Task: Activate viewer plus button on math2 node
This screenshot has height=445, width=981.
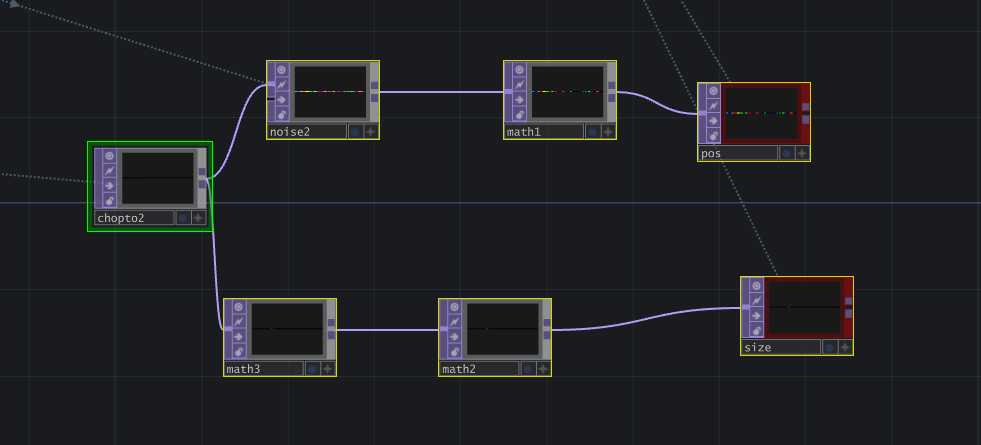Action: 542,369
